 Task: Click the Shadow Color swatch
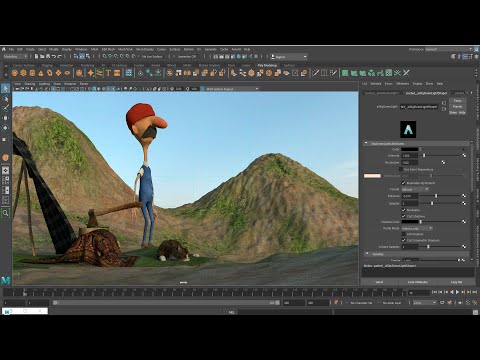tap(409, 222)
